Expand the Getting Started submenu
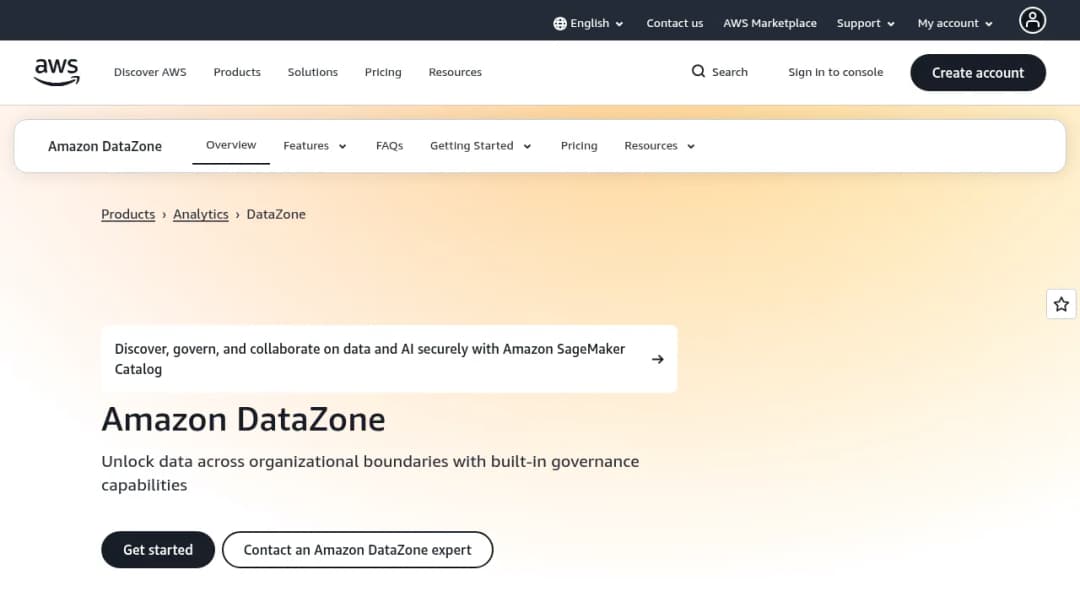 tap(480, 146)
